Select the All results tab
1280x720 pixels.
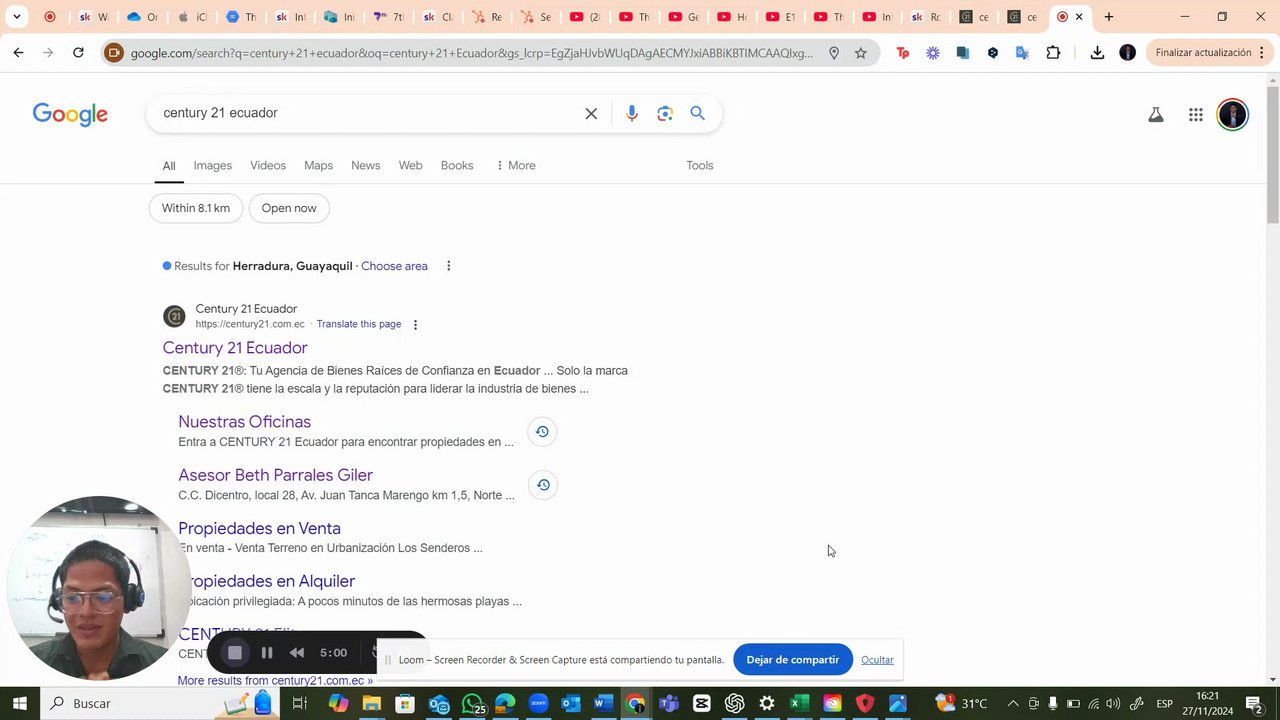[169, 166]
